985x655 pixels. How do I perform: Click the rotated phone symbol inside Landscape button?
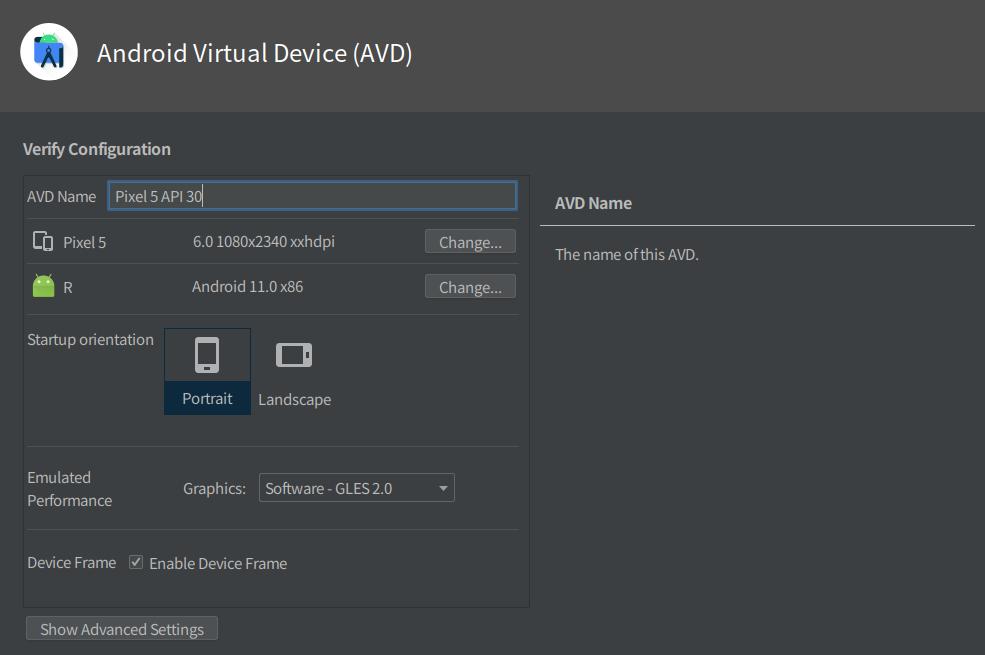[294, 353]
